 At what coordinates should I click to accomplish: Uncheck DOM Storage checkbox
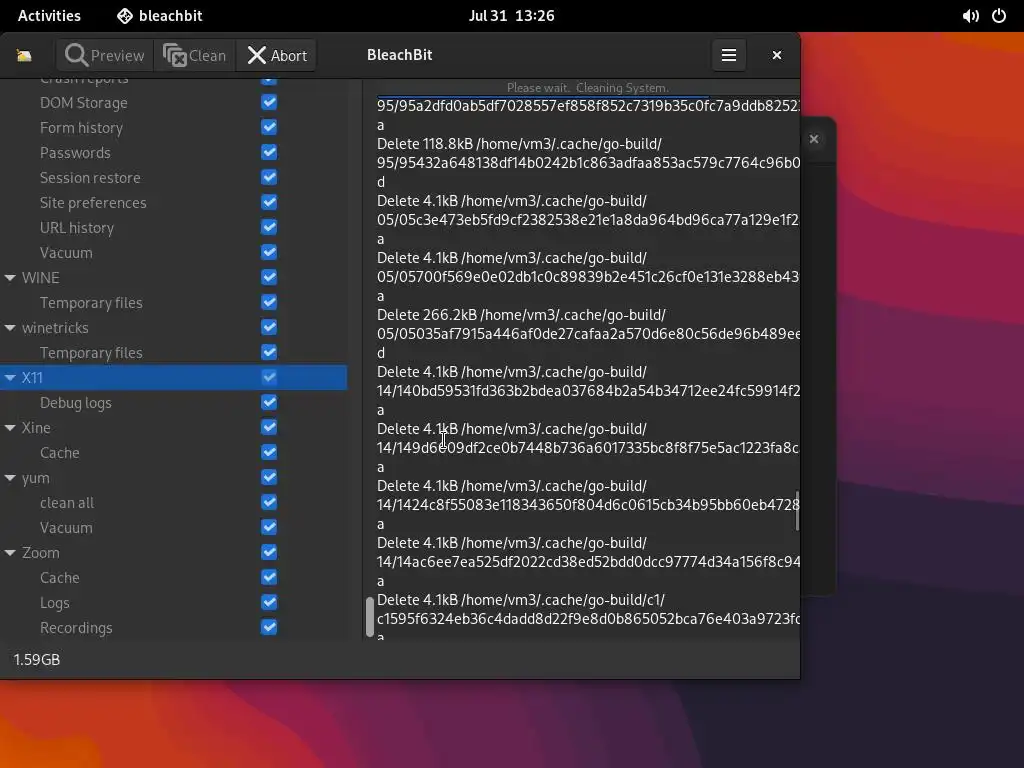click(269, 103)
